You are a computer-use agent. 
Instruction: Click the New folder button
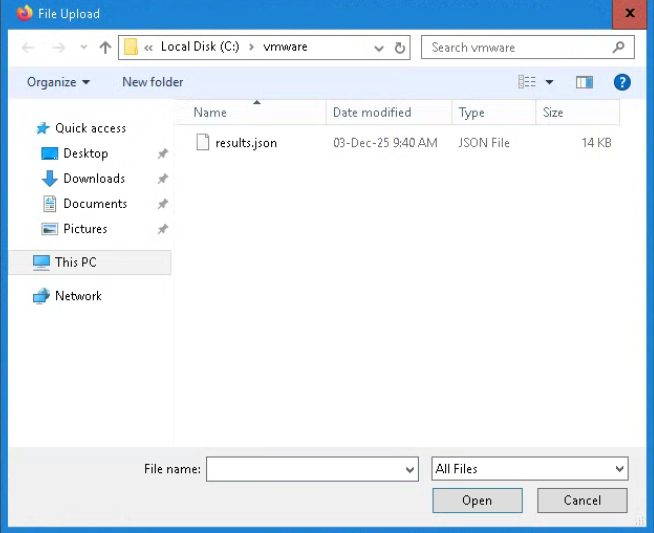coord(152,82)
